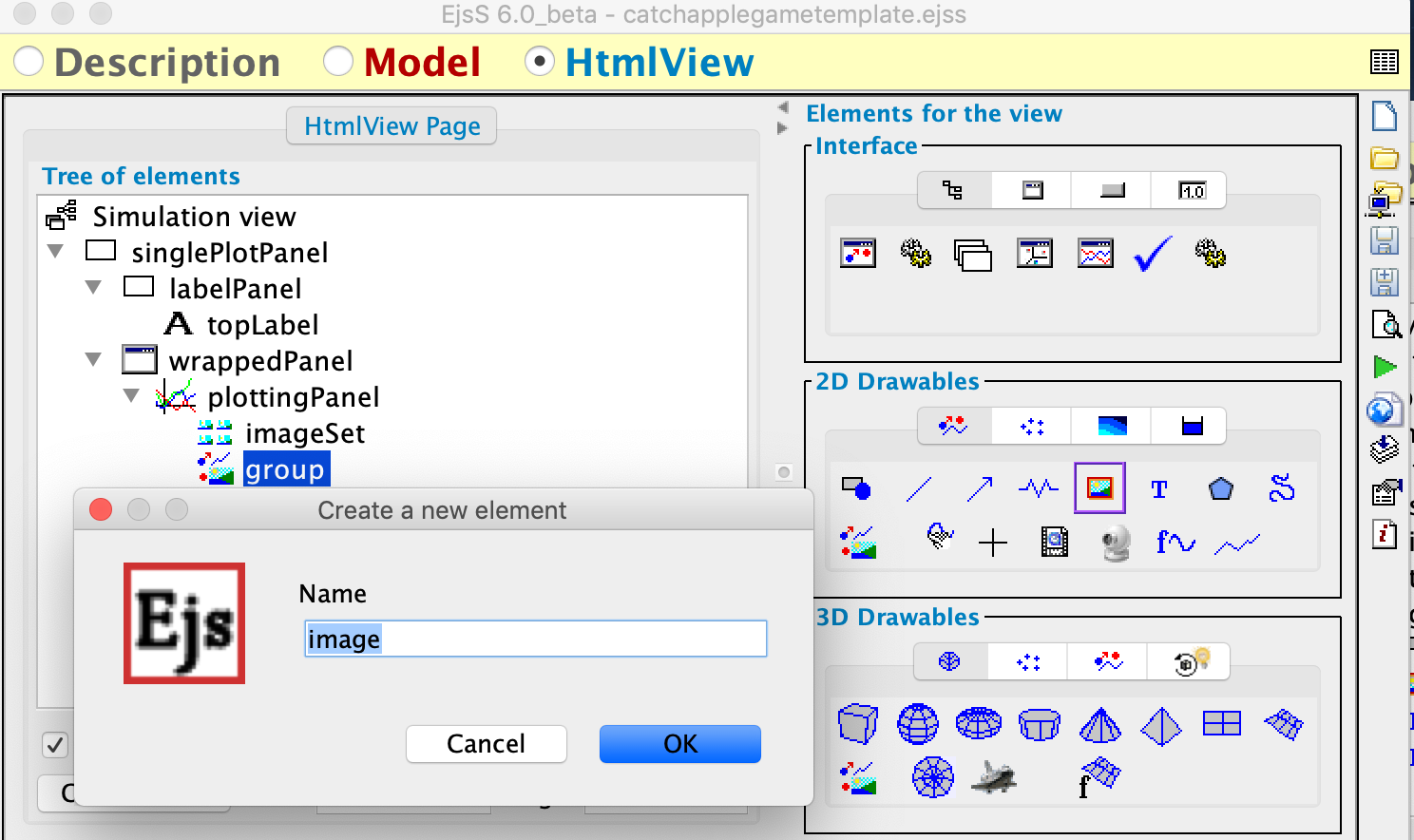The width and height of the screenshot is (1414, 840).
Task: Select the group element in the tree
Action: coord(285,469)
